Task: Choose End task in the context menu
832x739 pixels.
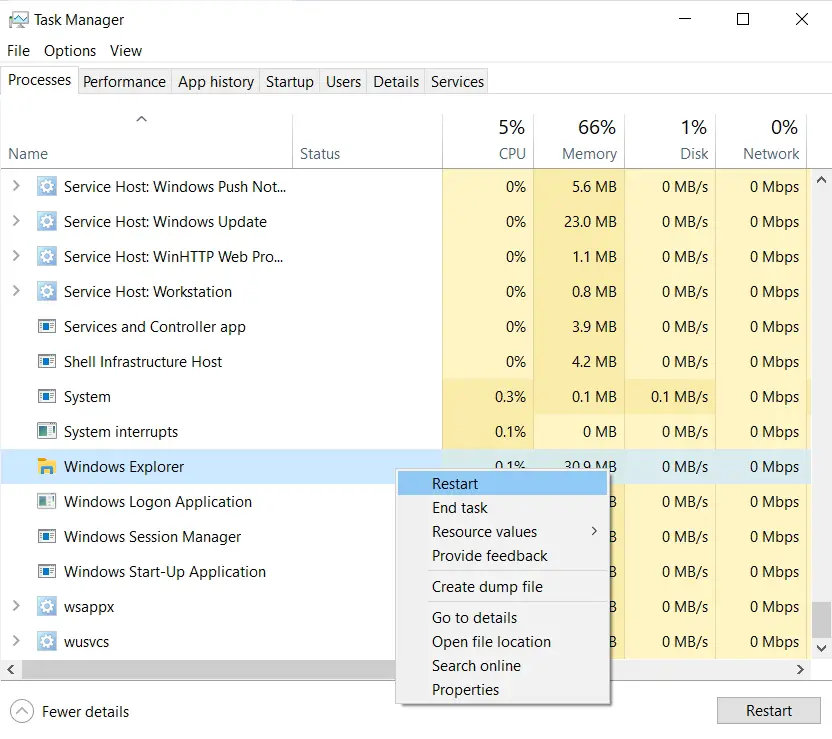Action: [502, 508]
